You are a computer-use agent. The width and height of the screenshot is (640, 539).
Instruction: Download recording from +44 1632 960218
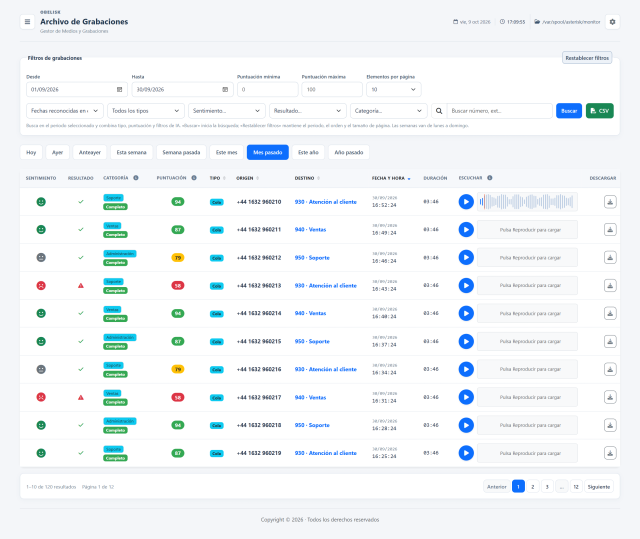coord(610,425)
